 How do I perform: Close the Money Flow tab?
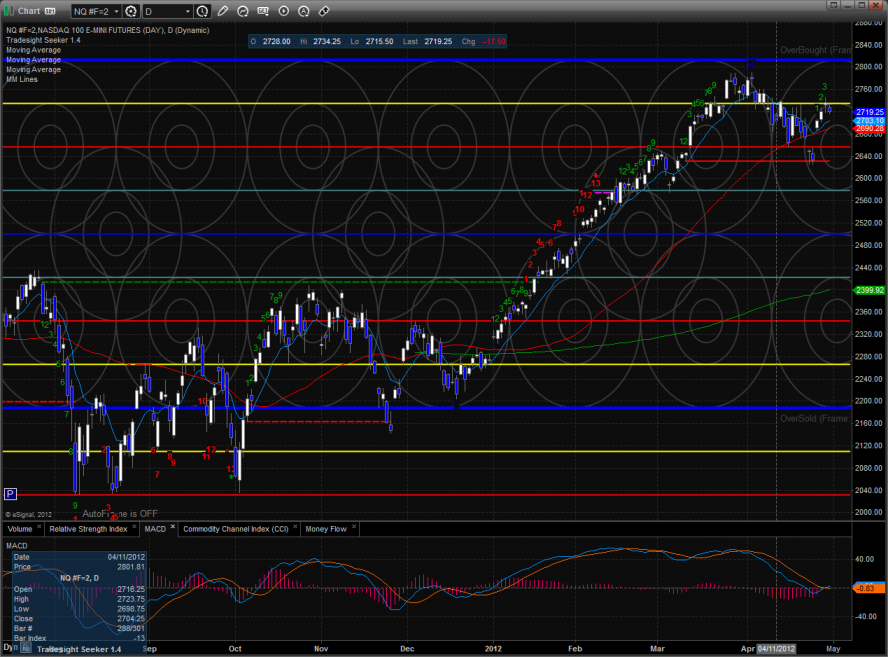pyautogui.click(x=355, y=528)
